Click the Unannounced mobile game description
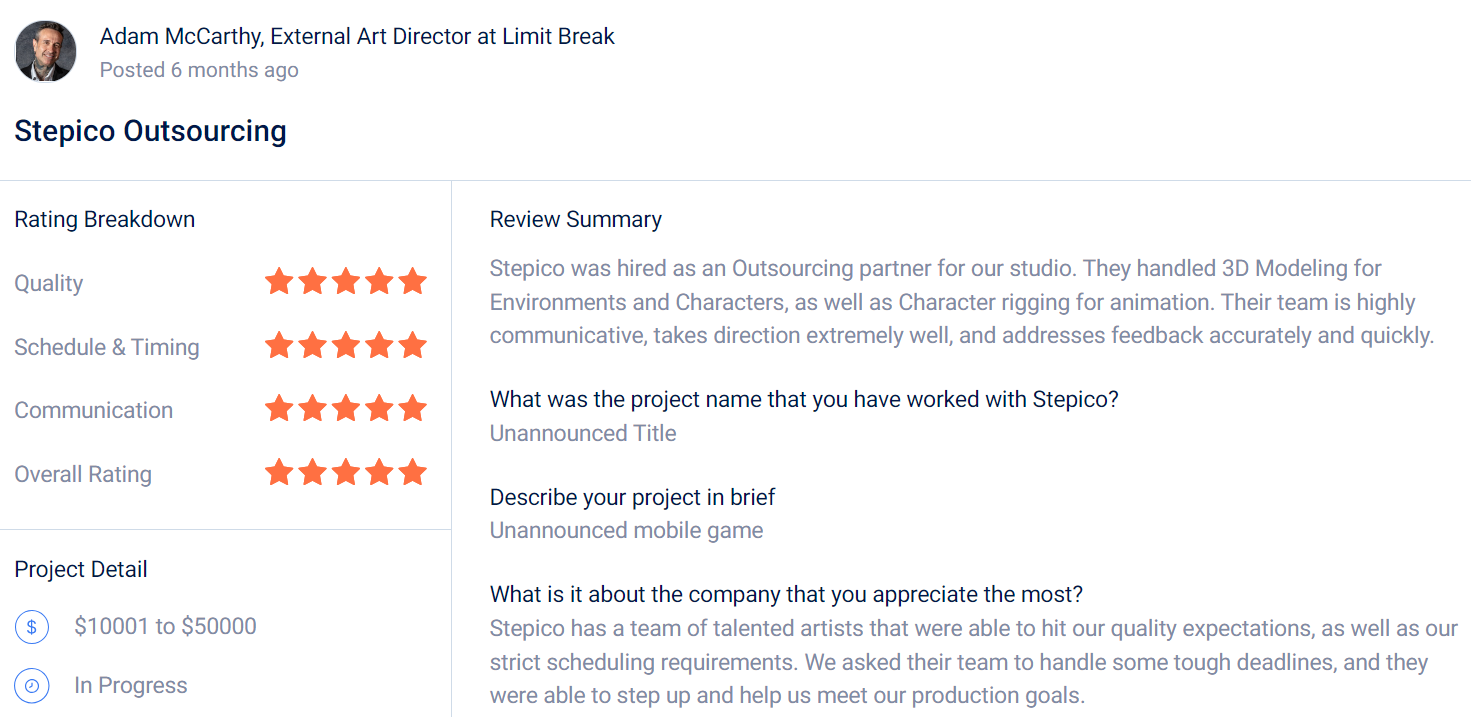This screenshot has width=1471, height=717. [627, 531]
